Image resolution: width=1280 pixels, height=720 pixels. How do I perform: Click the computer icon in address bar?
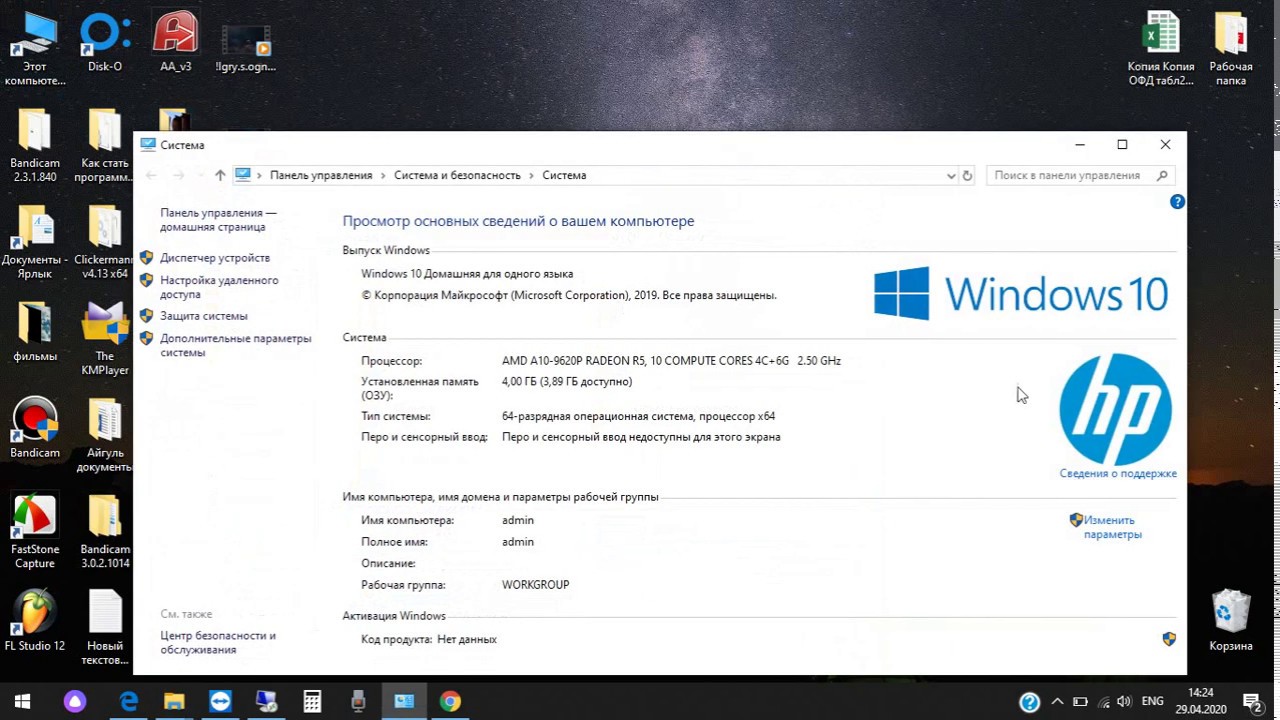coord(243,175)
